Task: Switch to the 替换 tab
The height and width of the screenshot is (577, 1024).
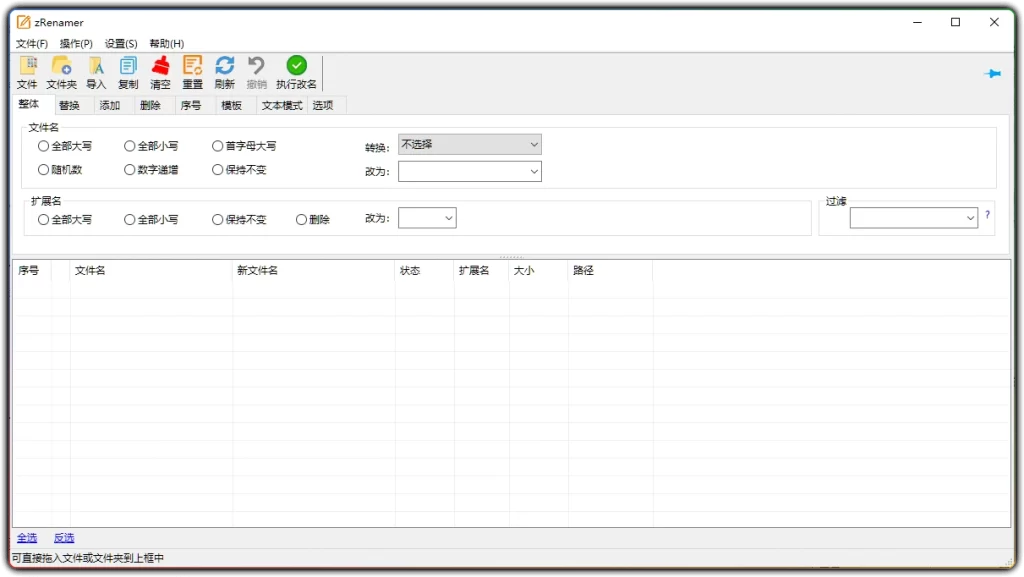Action: tap(70, 104)
